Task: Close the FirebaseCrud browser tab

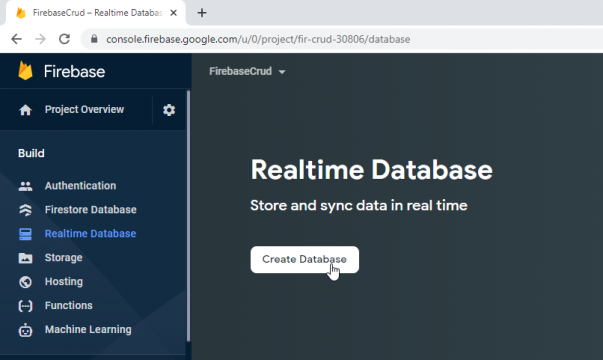Action: 173,13
